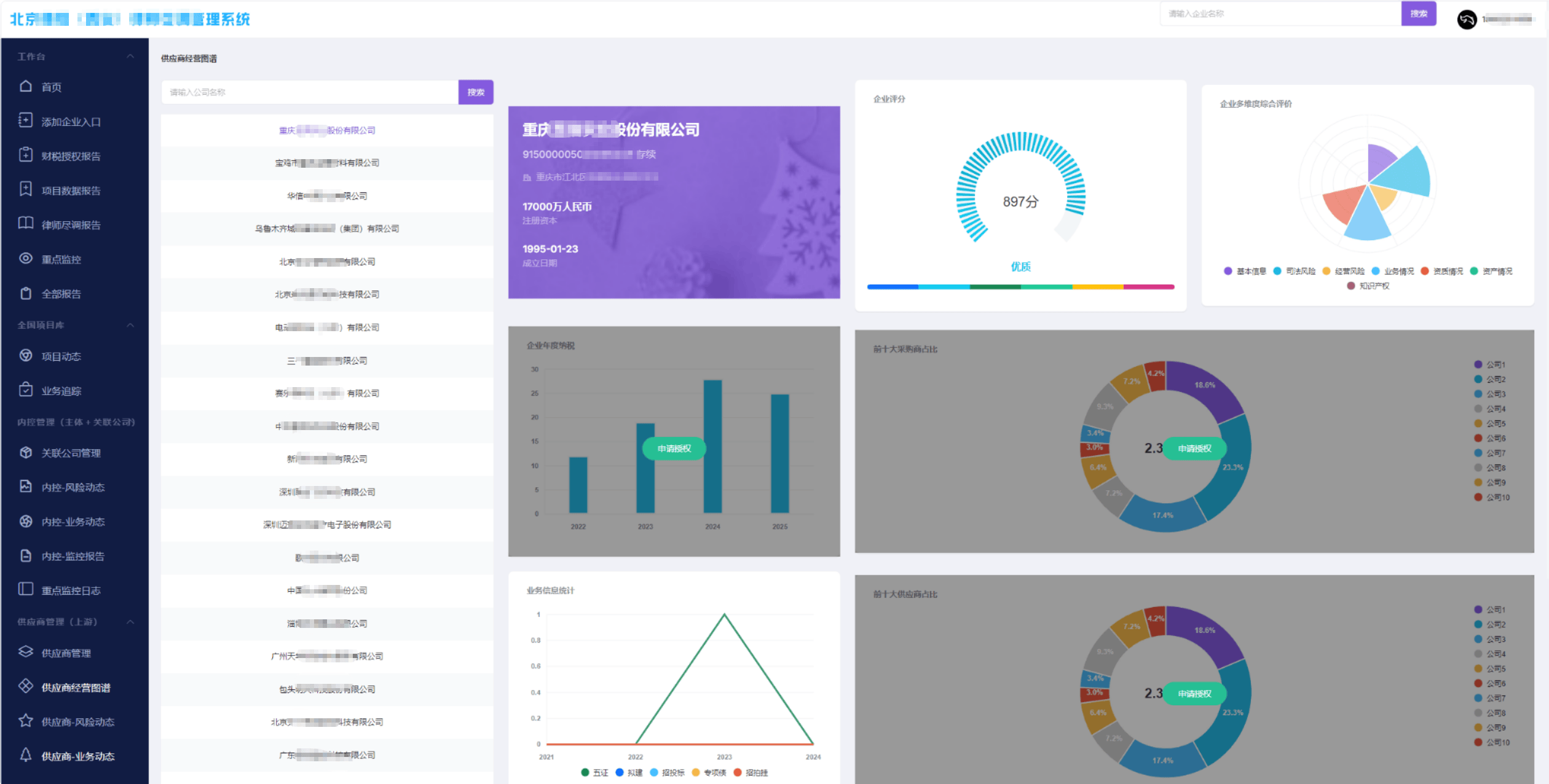The height and width of the screenshot is (784, 1549).
Task: Click the user avatar icon at top right
Action: [x=1467, y=19]
